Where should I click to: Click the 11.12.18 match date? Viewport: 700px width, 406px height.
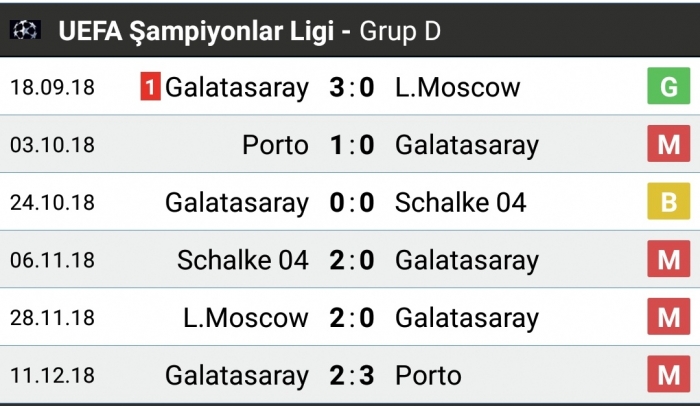click(x=52, y=376)
